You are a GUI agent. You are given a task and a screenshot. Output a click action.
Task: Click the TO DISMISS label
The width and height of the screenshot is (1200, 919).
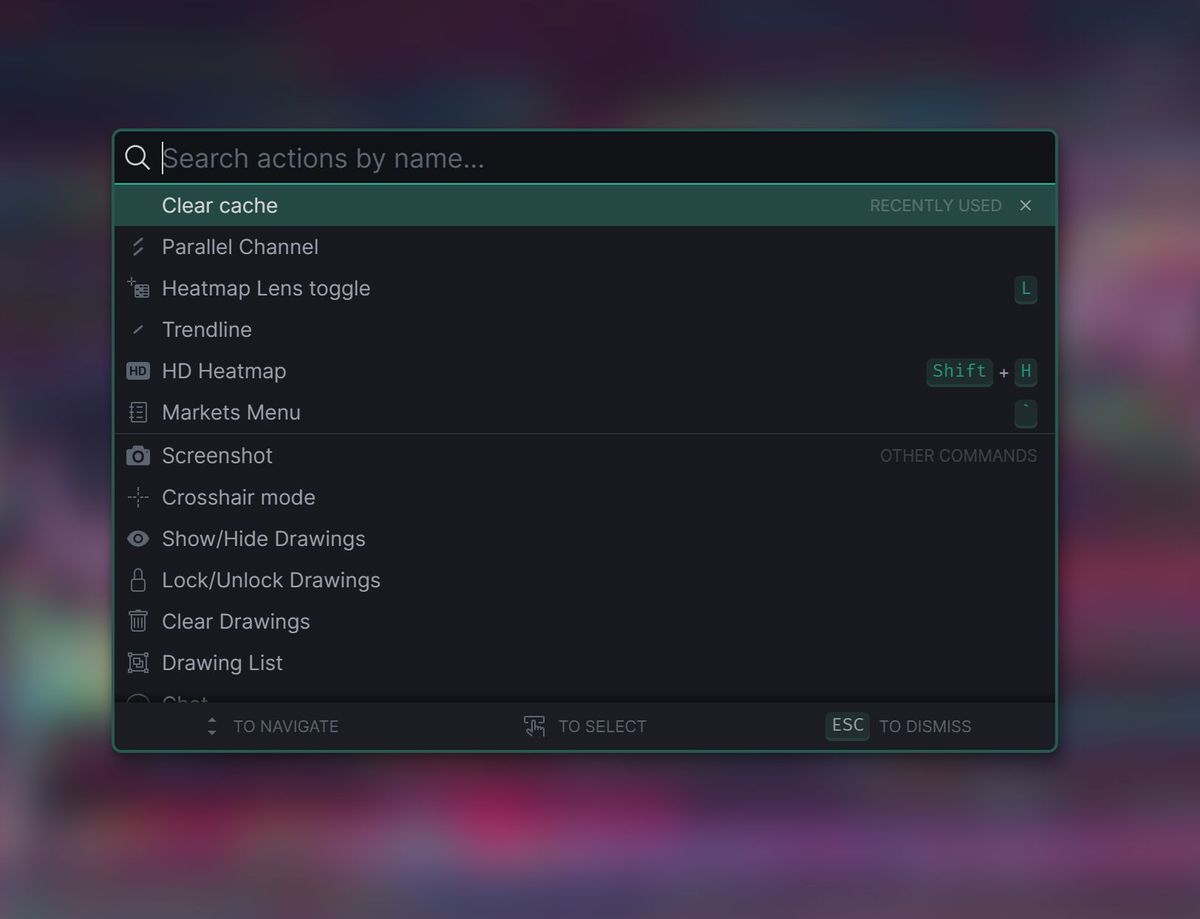[x=925, y=727]
